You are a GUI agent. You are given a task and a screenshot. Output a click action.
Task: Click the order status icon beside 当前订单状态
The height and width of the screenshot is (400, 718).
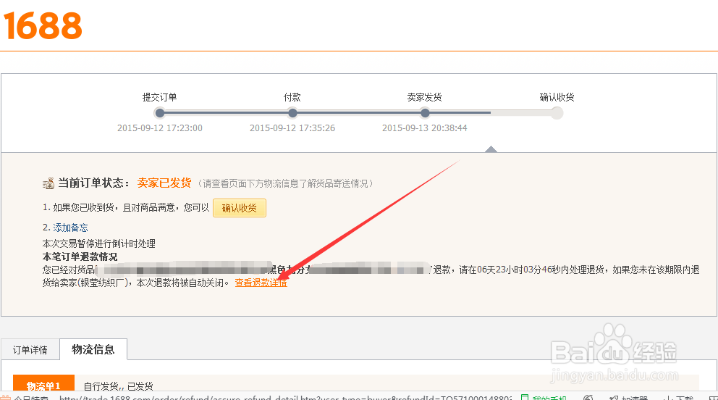pyautogui.click(x=49, y=184)
